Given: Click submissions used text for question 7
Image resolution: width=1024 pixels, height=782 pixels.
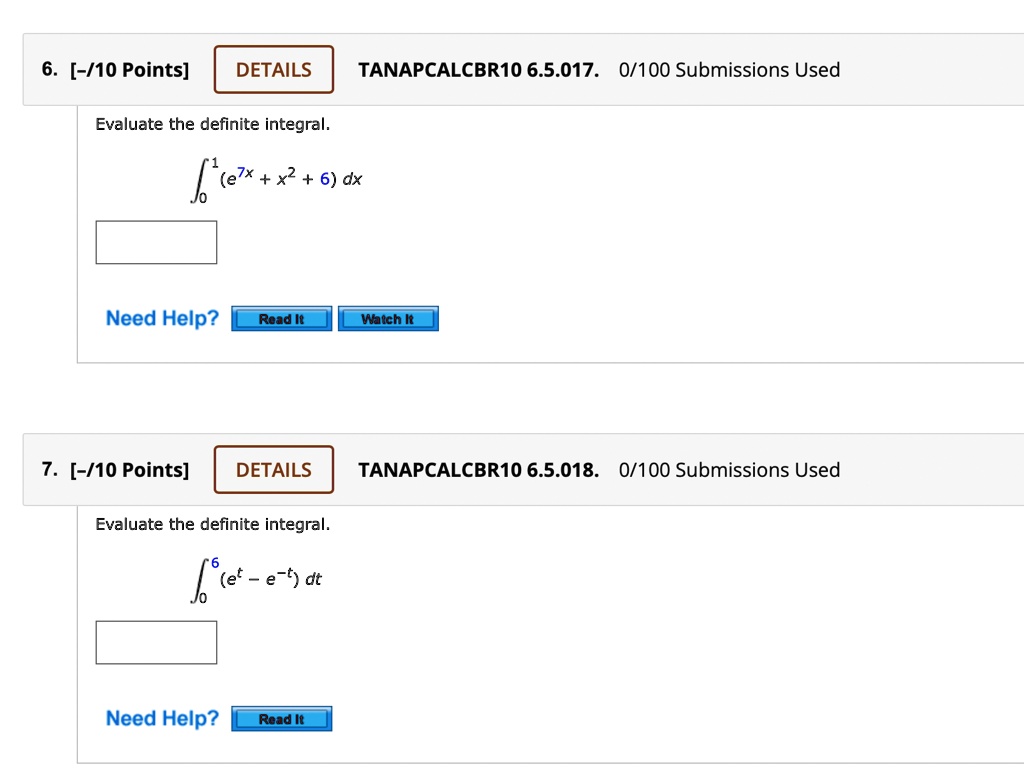Looking at the screenshot, I should click(729, 470).
